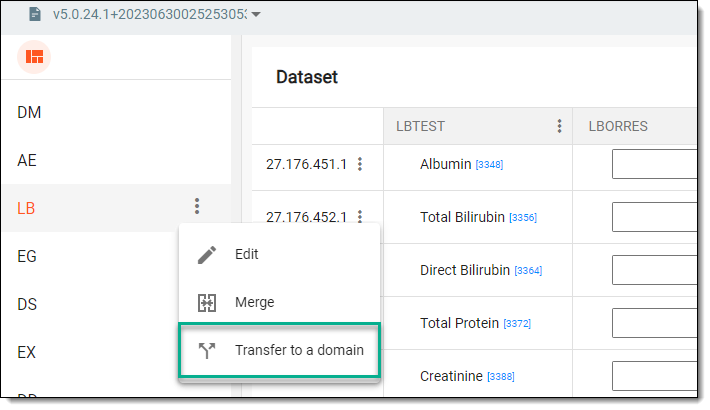The width and height of the screenshot is (710, 410).
Task: Click the Merge icon
Action: tap(207, 303)
